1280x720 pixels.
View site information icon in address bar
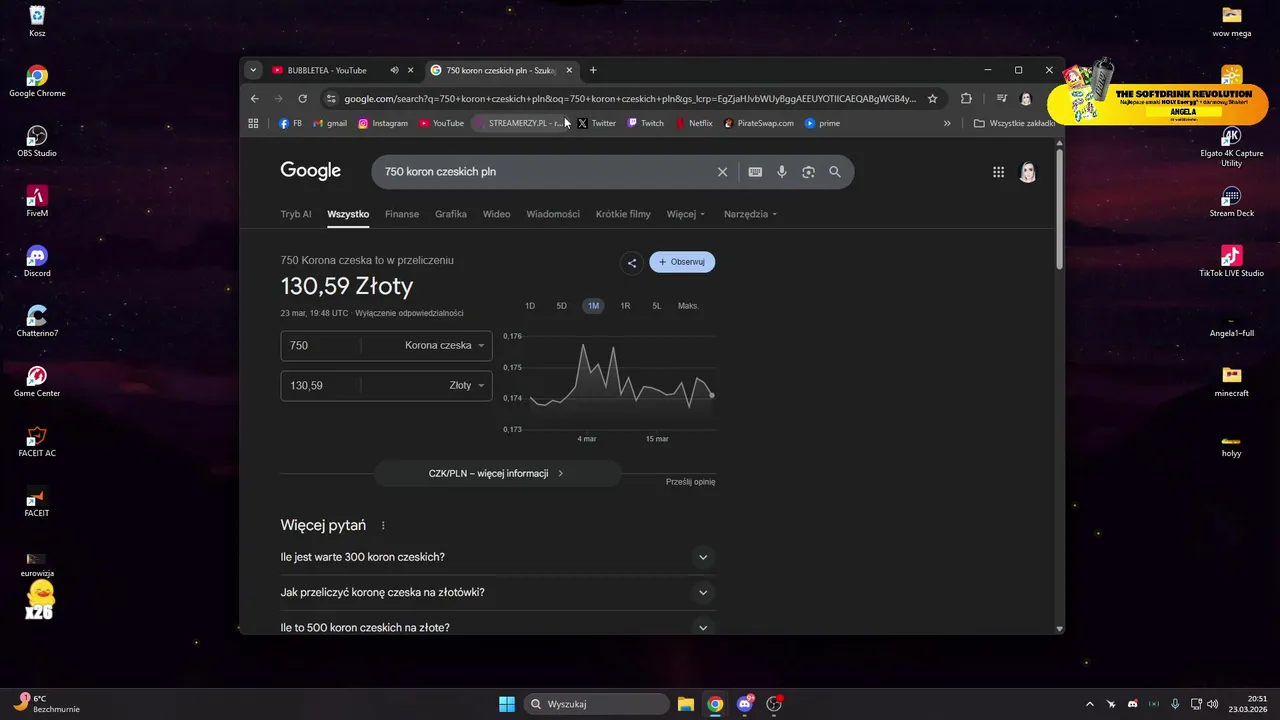[331, 99]
